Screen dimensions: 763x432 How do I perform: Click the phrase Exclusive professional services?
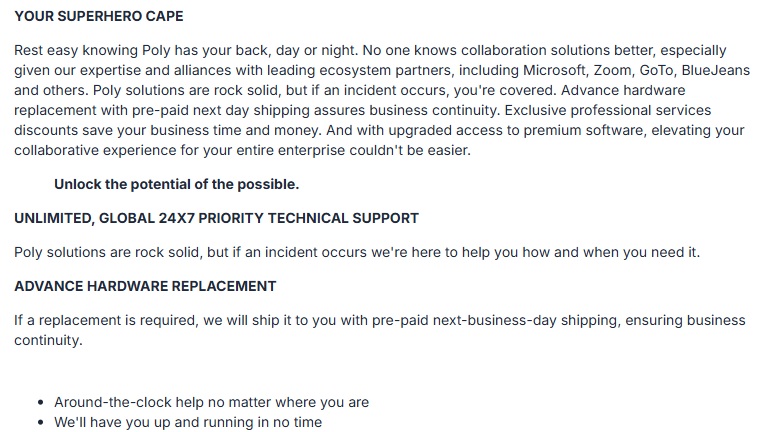tap(608, 110)
